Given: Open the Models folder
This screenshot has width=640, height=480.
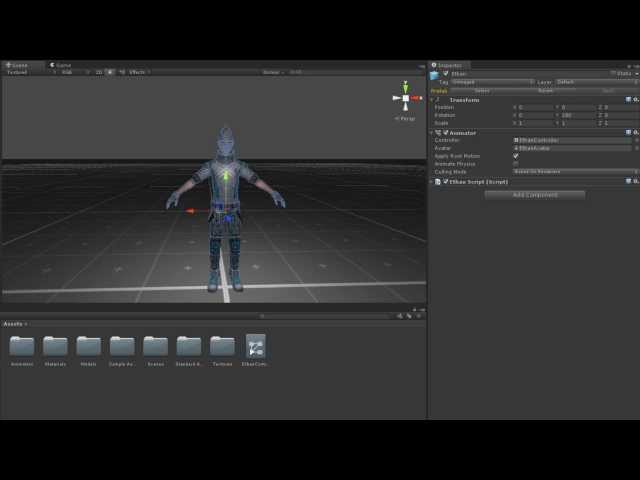Looking at the screenshot, I should coord(89,347).
